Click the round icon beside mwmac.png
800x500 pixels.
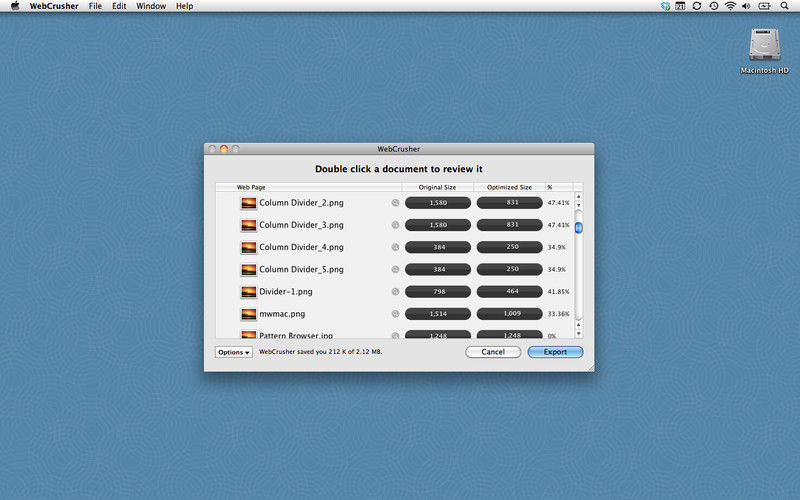[395, 314]
